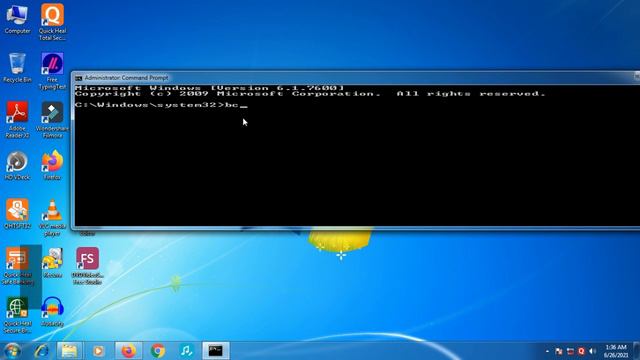Open the HD VDeck desktop icon

[17, 165]
